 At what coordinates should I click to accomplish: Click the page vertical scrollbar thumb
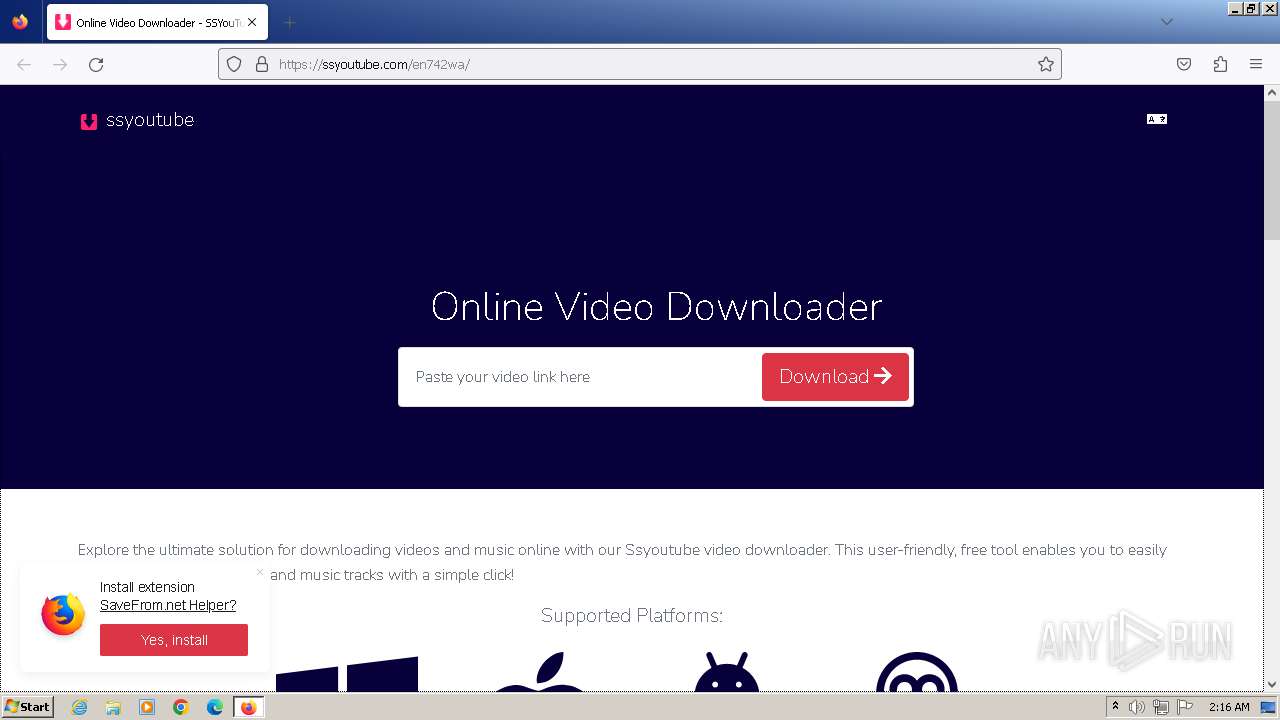coord(1272,170)
